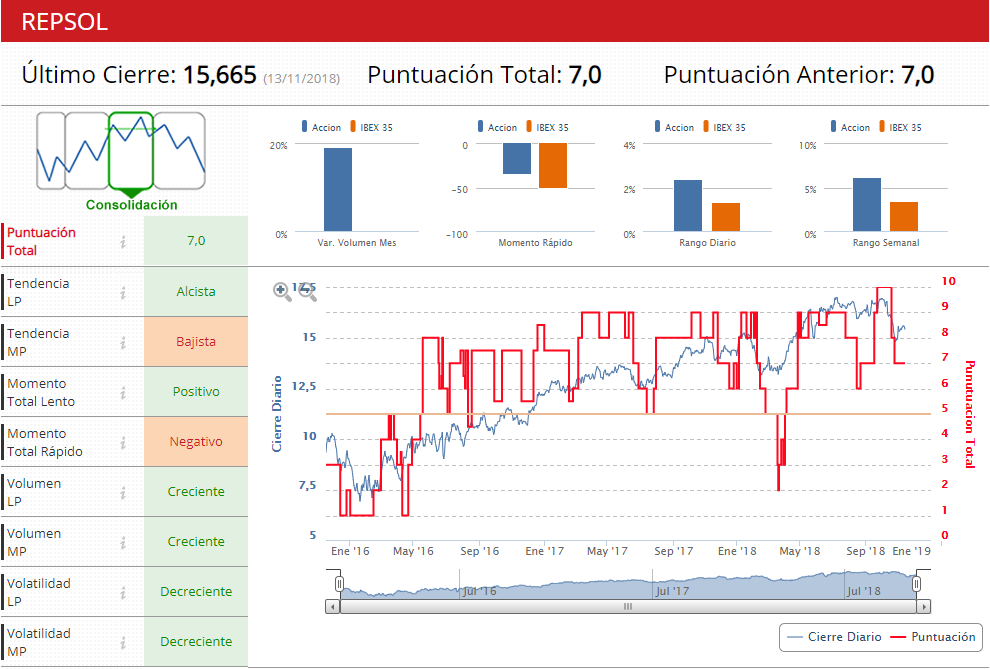Click the Decreciente value for Volatilidad LP

point(196,591)
